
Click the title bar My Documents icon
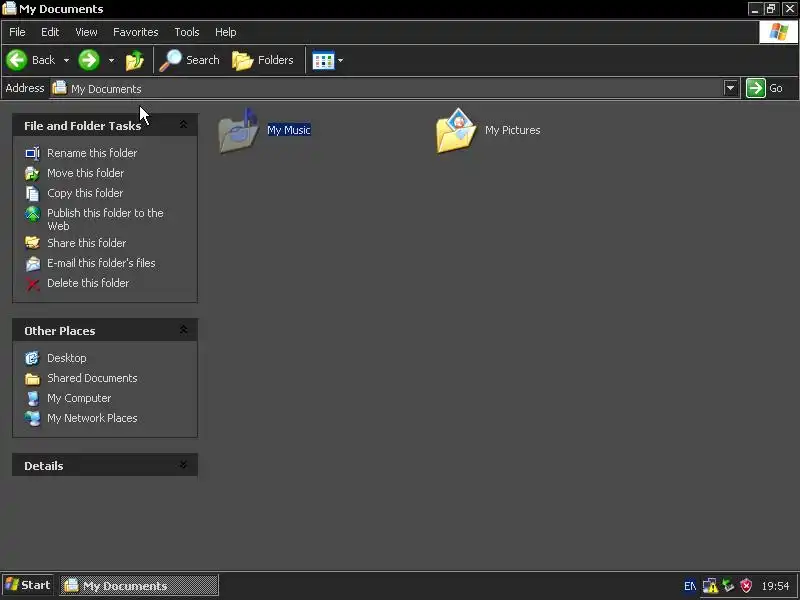(x=9, y=9)
